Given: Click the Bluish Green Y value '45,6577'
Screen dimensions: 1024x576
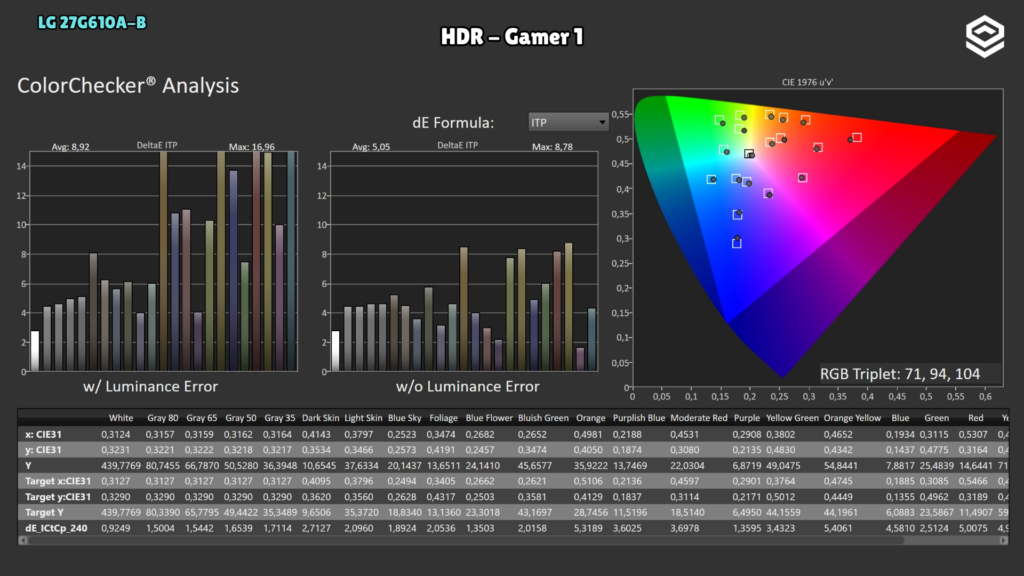Looking at the screenshot, I should pyautogui.click(x=535, y=466).
